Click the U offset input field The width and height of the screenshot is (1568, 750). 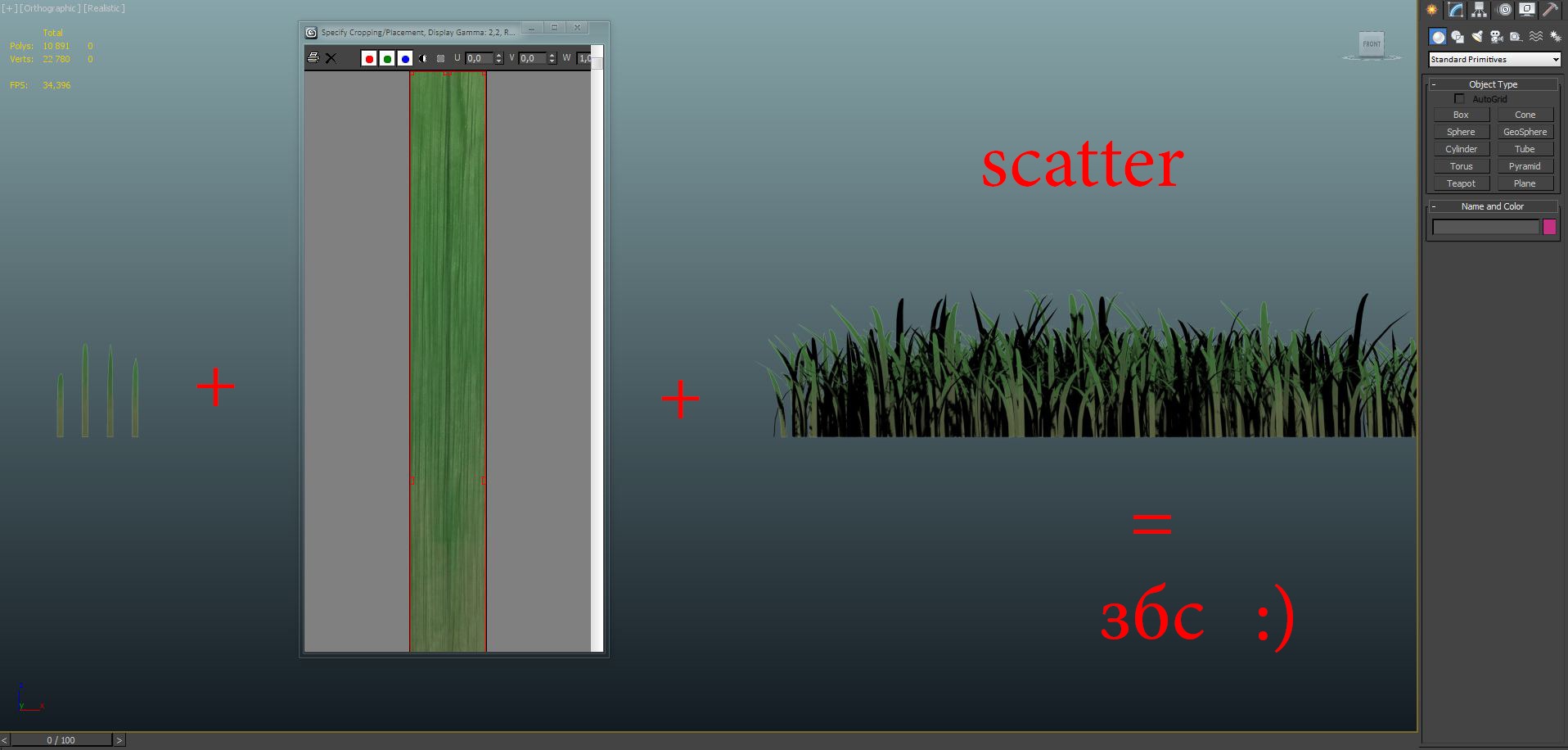coord(480,59)
